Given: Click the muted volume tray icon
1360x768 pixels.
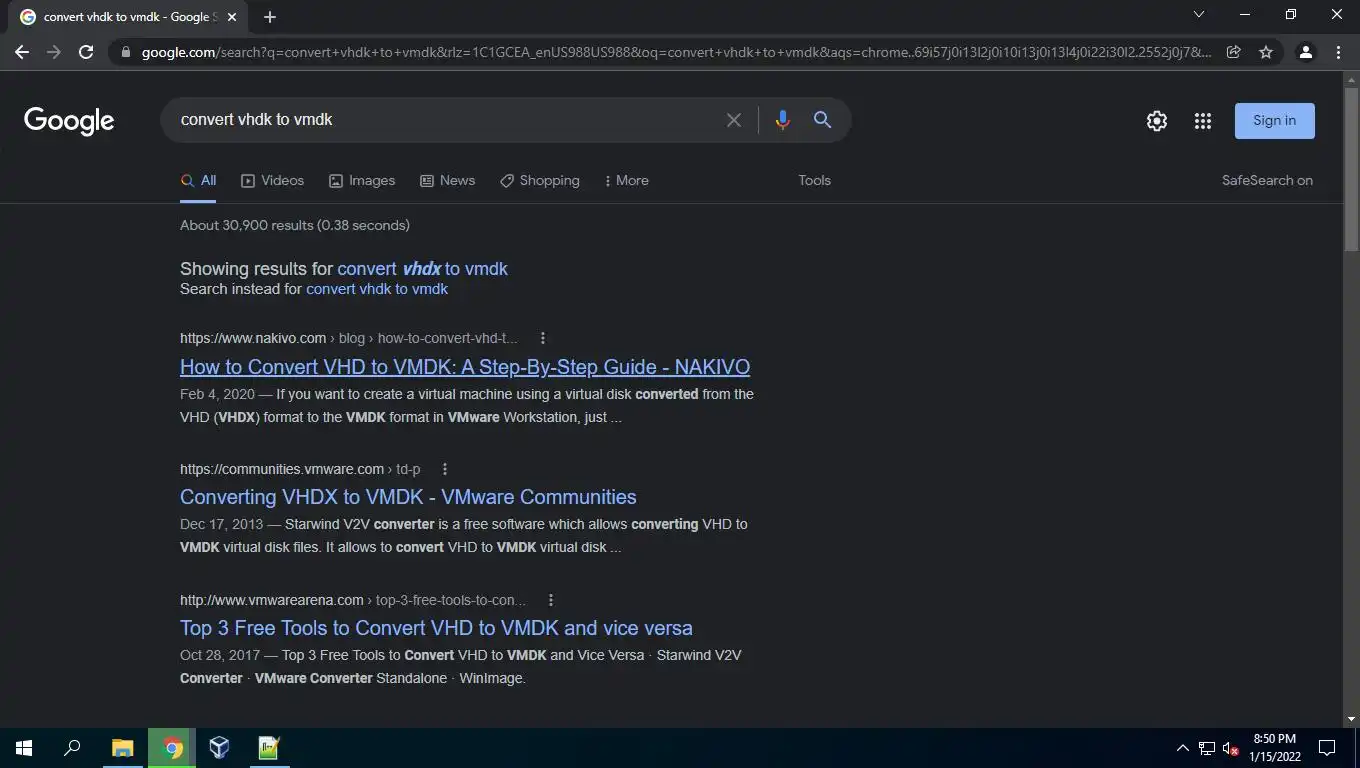Looking at the screenshot, I should [x=1232, y=748].
